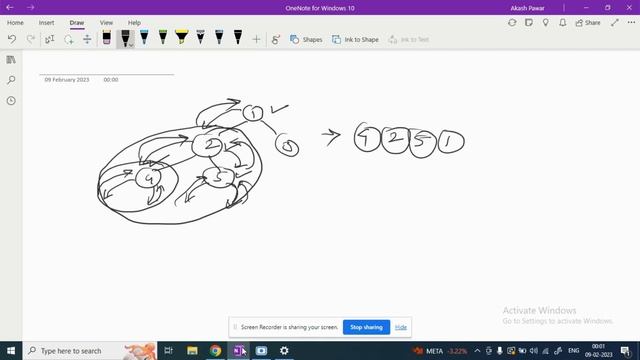Launch Chrome from taskbar
The height and width of the screenshot is (360, 640).
click(x=216, y=351)
